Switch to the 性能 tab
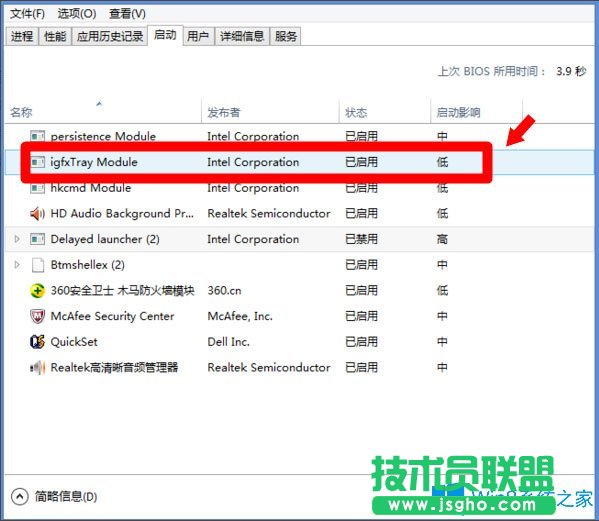Screen dimensions: 599x521 [x=55, y=36]
